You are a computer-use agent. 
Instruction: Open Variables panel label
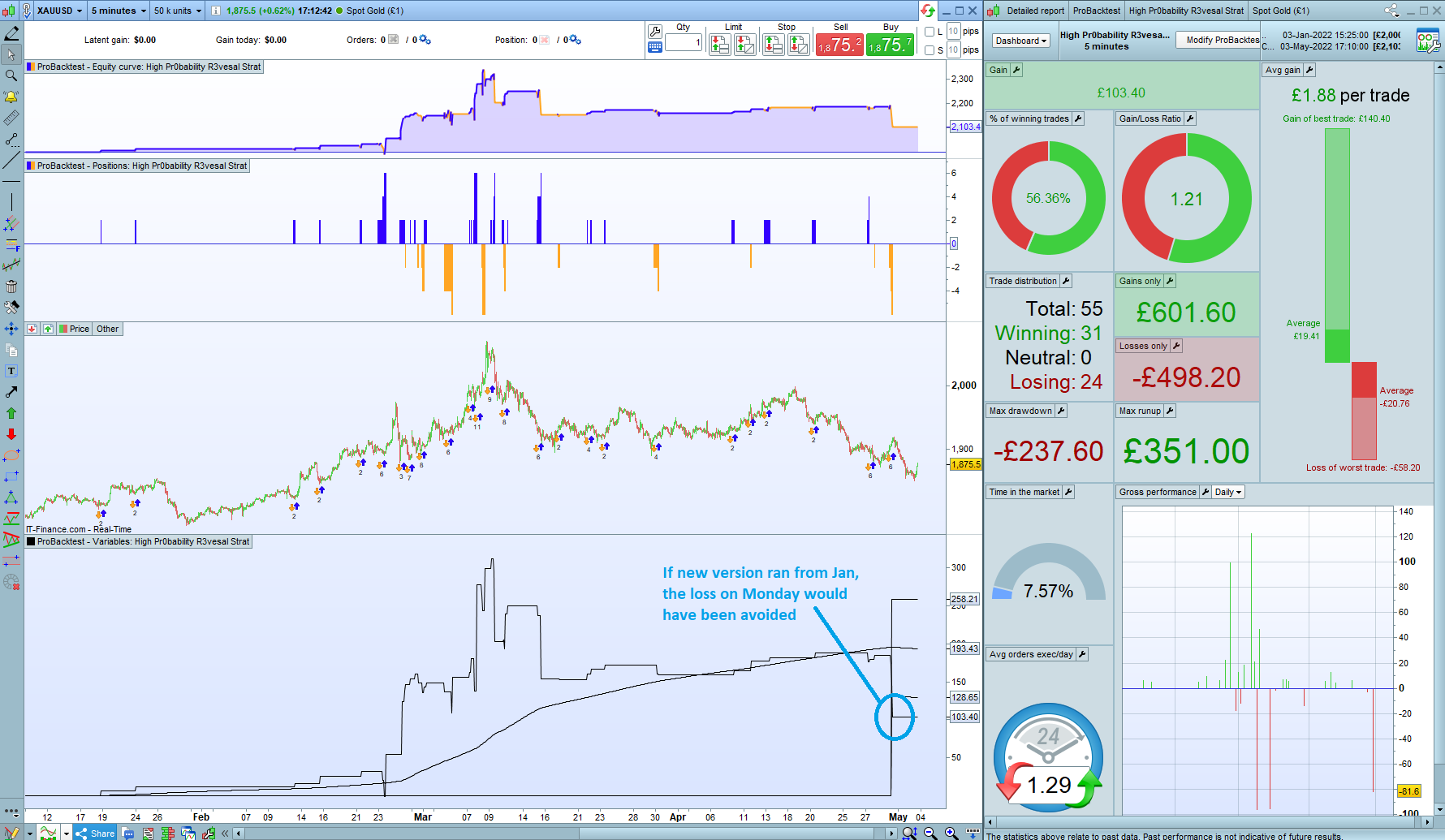pos(139,541)
